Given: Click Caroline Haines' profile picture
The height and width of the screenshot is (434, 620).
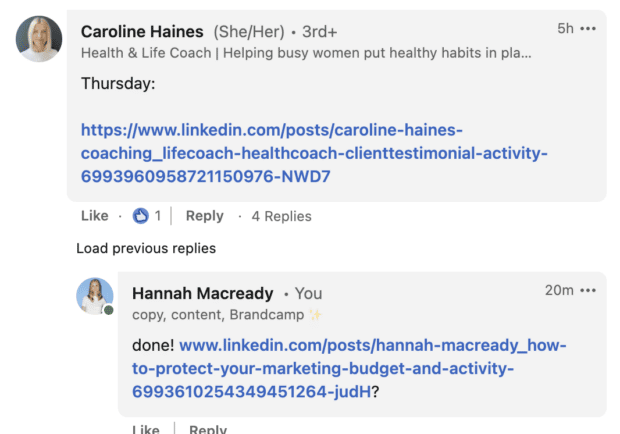Looking at the screenshot, I should (x=39, y=39).
